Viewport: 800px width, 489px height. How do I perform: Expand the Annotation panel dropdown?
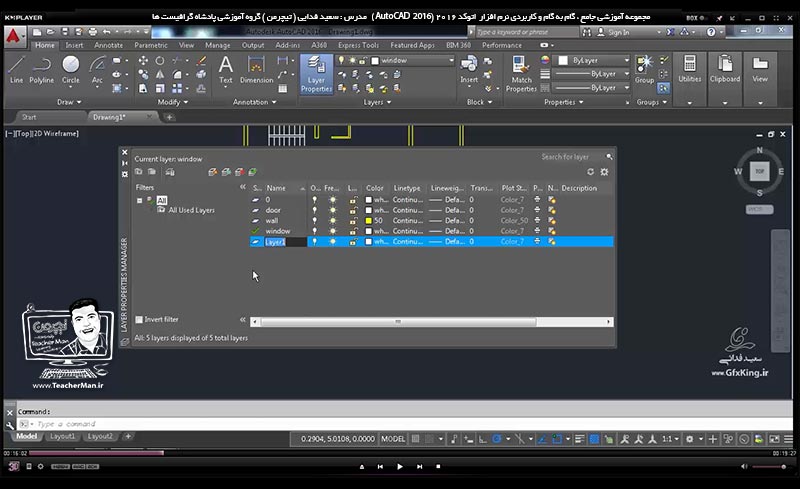255,102
